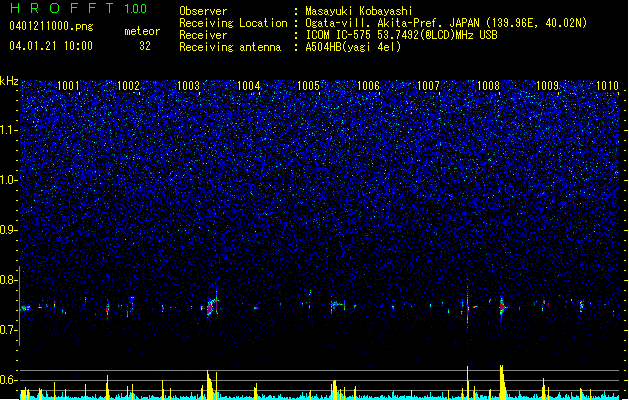Click the 1005 time marker
The image size is (629, 400).
308,86
